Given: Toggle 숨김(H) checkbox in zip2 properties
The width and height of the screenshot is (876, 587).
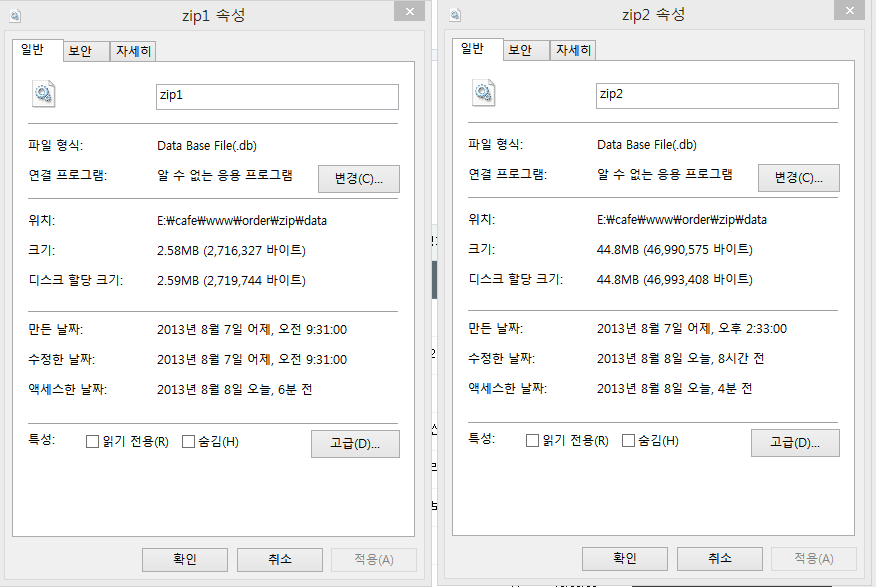Looking at the screenshot, I should [x=628, y=441].
